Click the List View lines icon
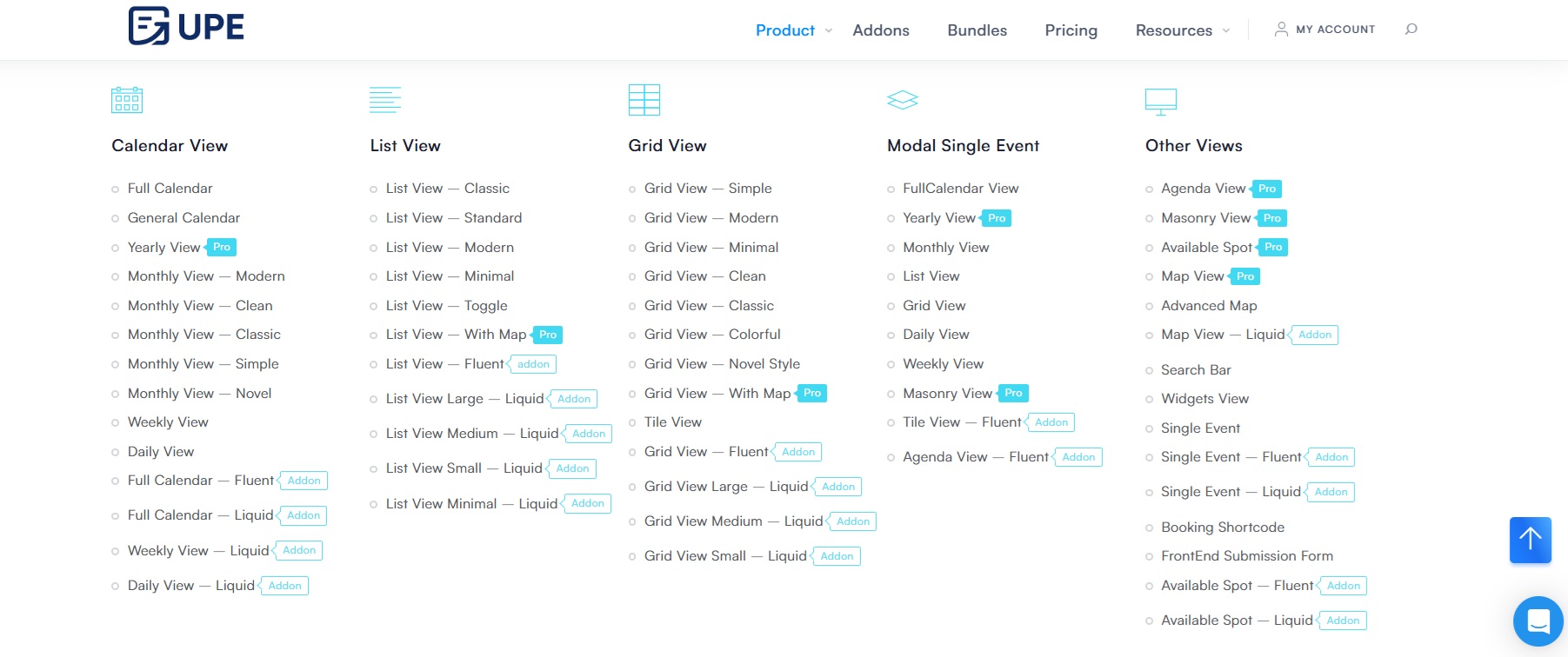Screen dimensions: 1568x657 coord(385,100)
